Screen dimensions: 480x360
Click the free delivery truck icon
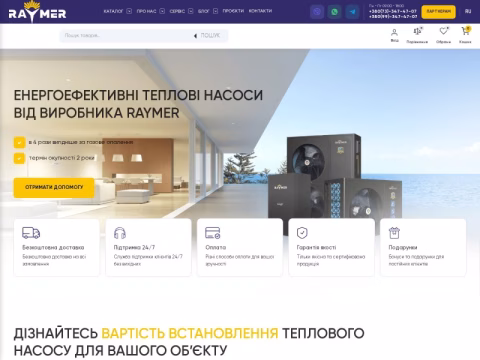tap(31, 233)
